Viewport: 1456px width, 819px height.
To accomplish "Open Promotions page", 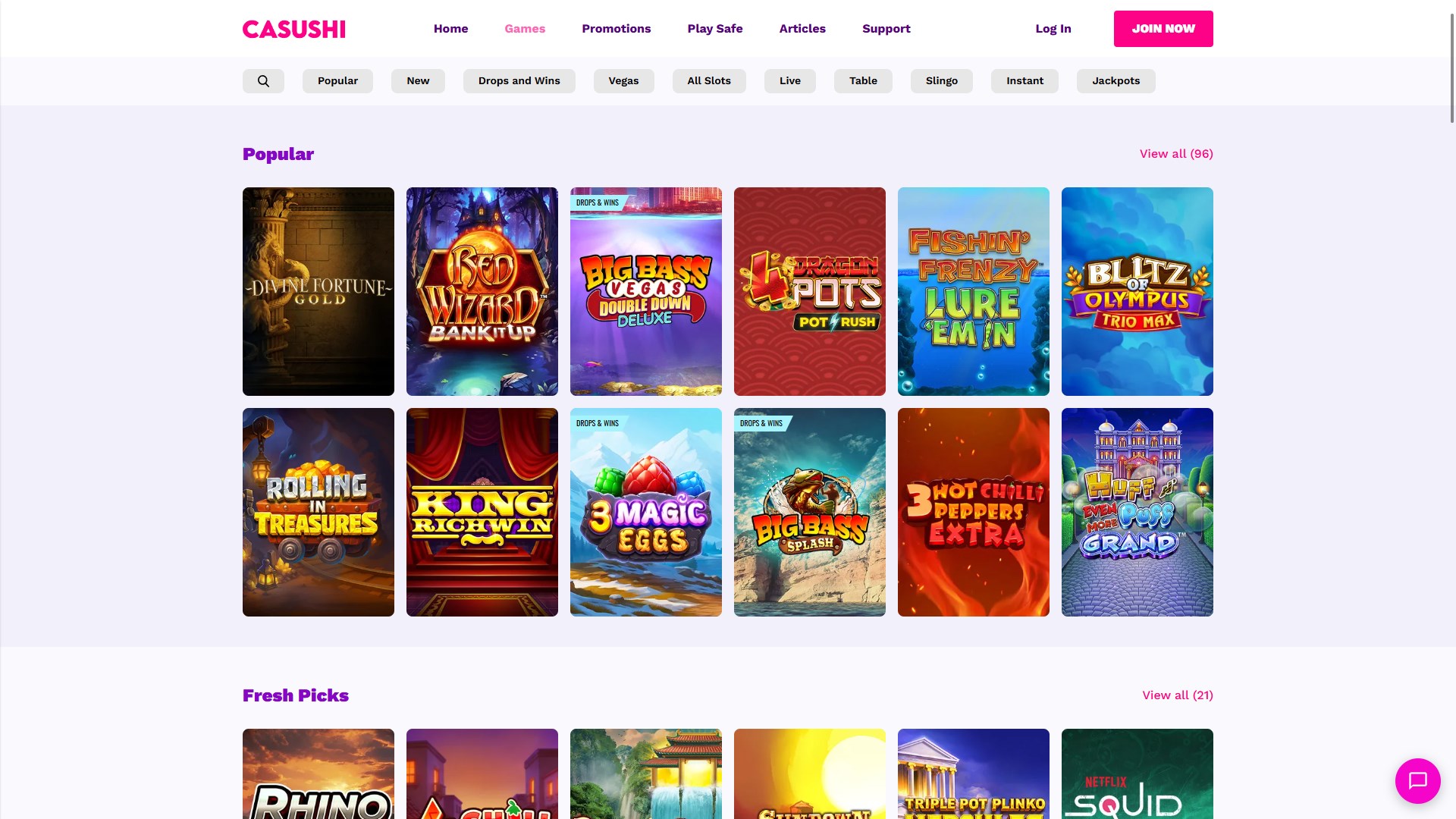I will 616,29.
